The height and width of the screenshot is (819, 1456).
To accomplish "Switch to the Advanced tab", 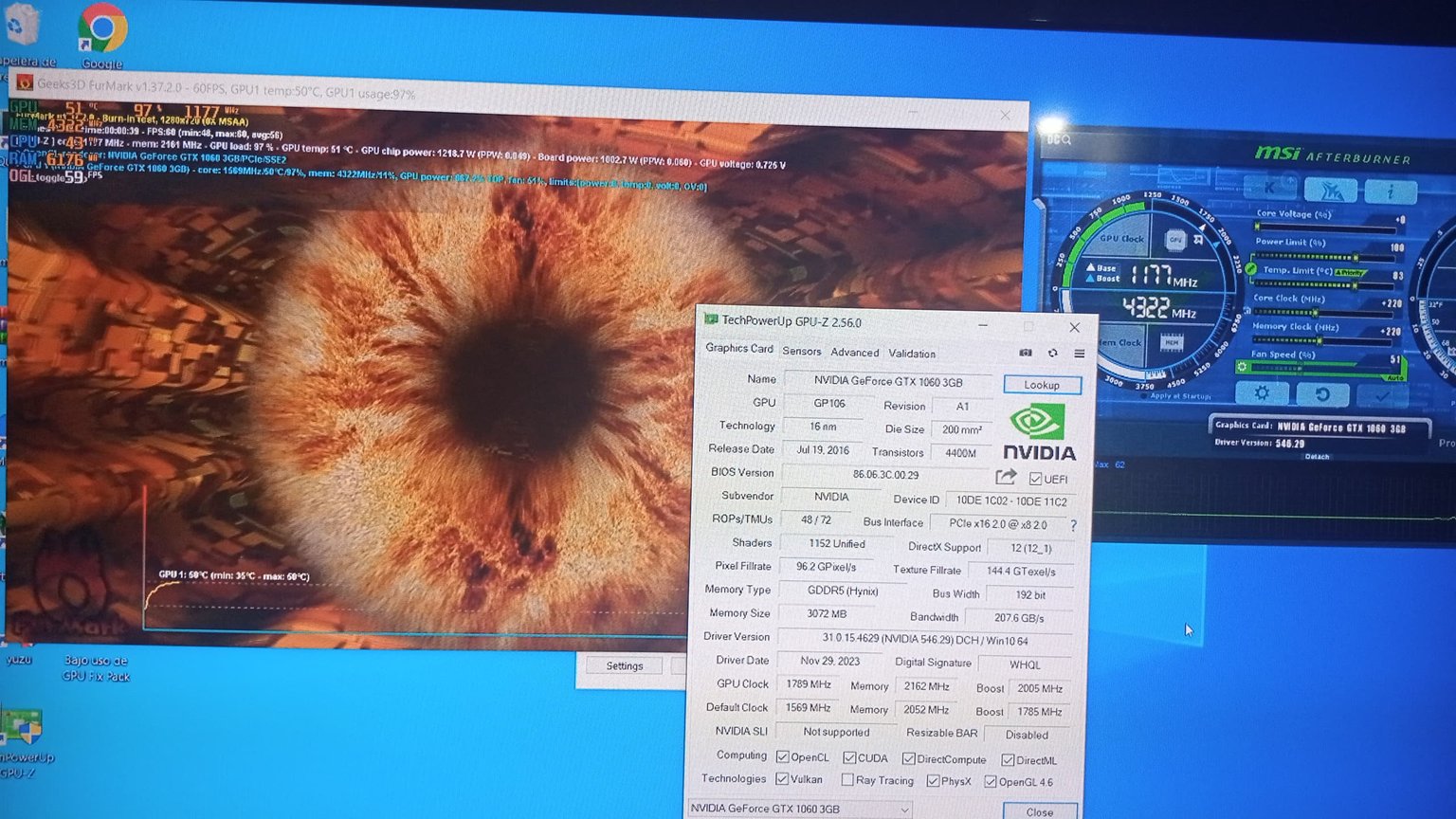I will [x=855, y=352].
